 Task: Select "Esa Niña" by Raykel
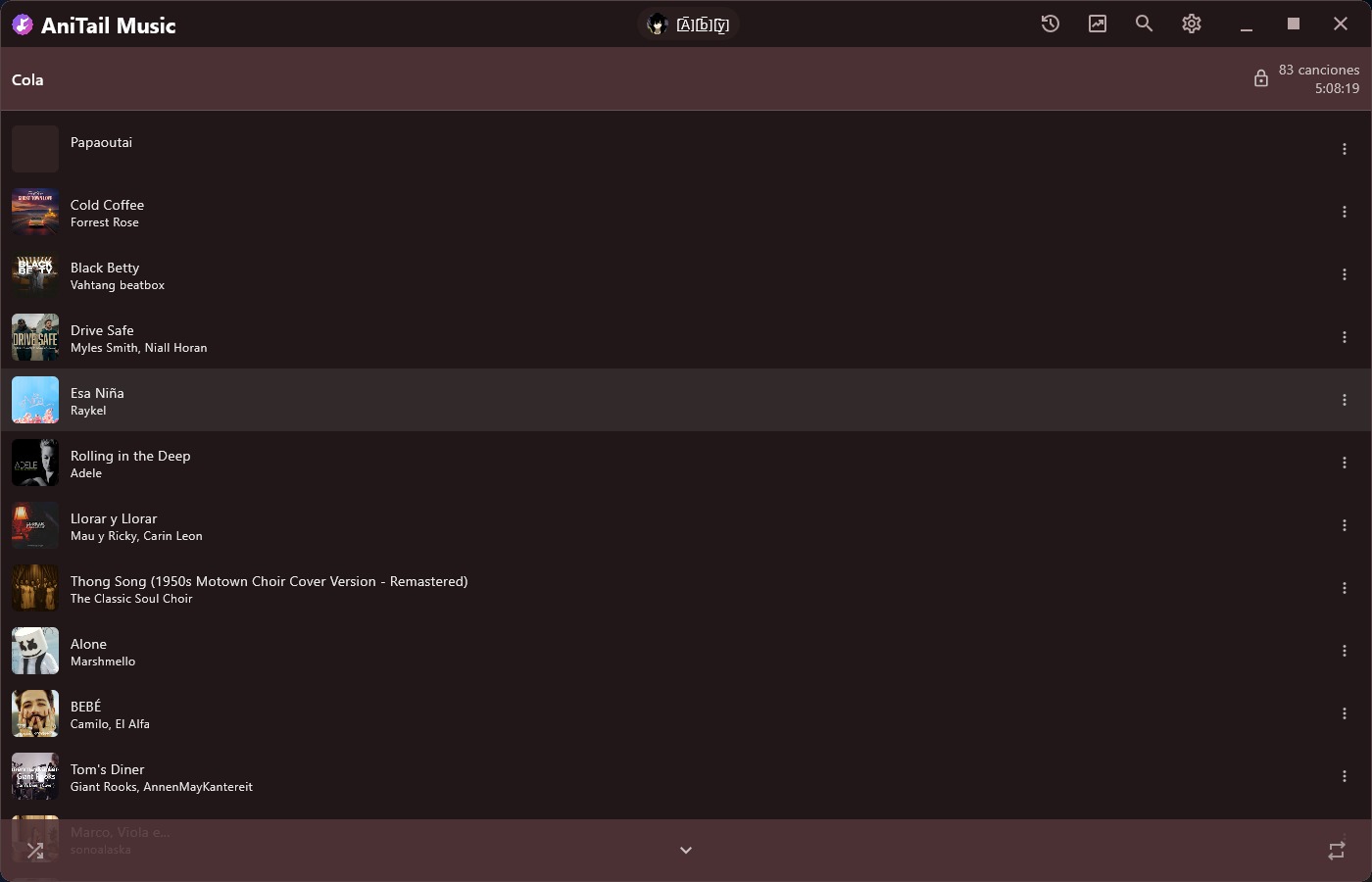pos(392,400)
